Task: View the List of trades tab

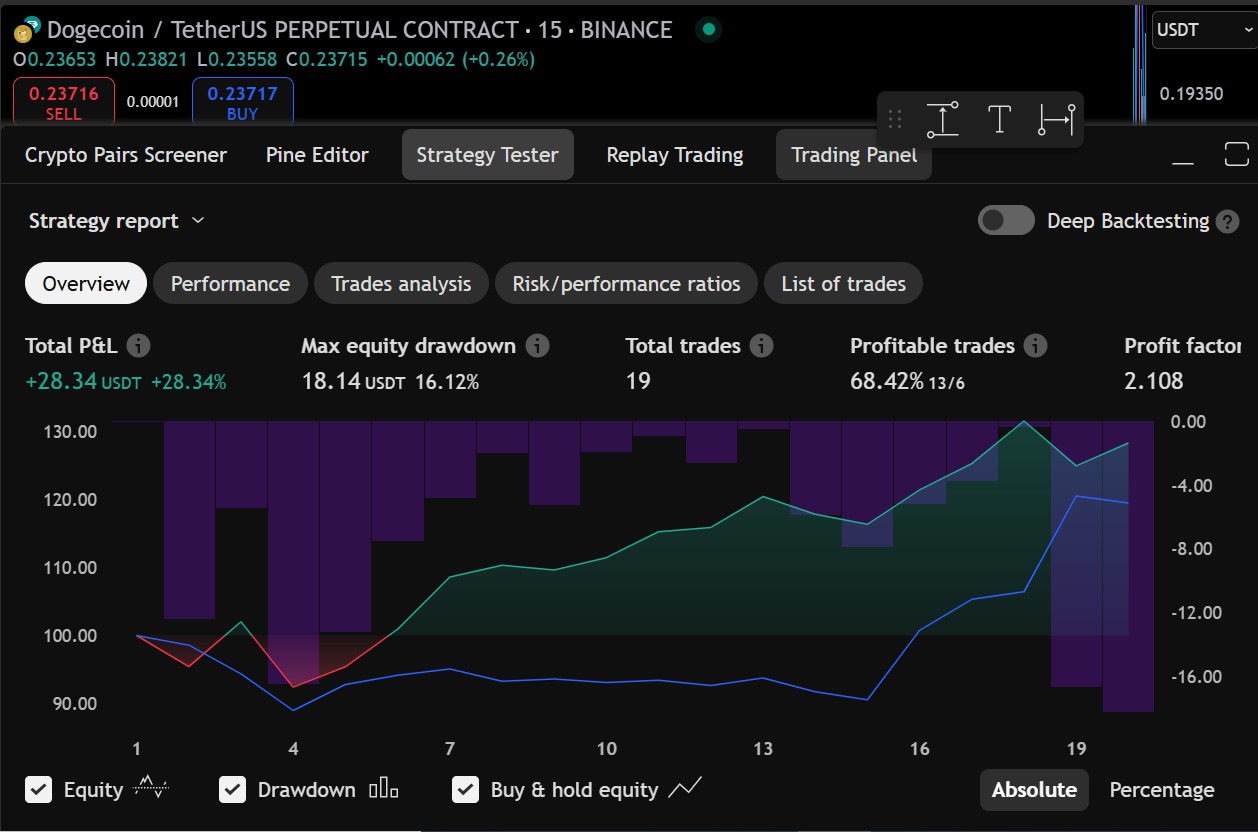Action: [844, 284]
